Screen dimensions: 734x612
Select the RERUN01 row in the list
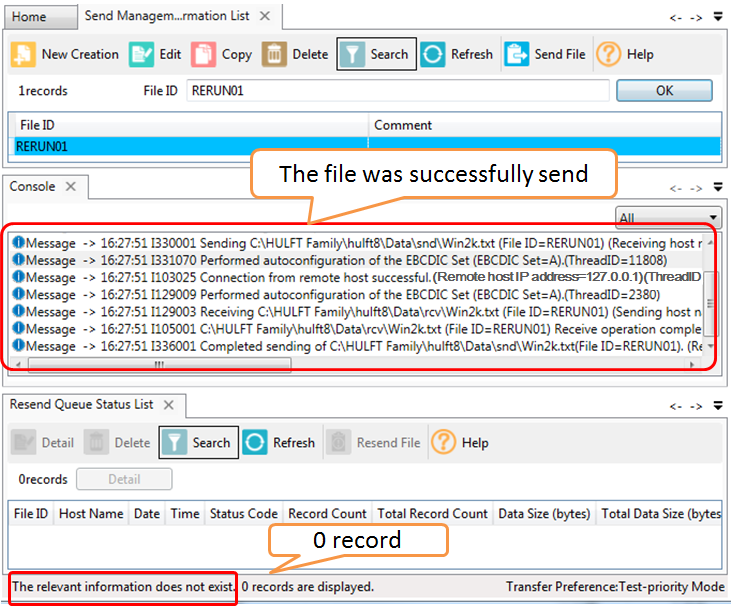point(190,146)
